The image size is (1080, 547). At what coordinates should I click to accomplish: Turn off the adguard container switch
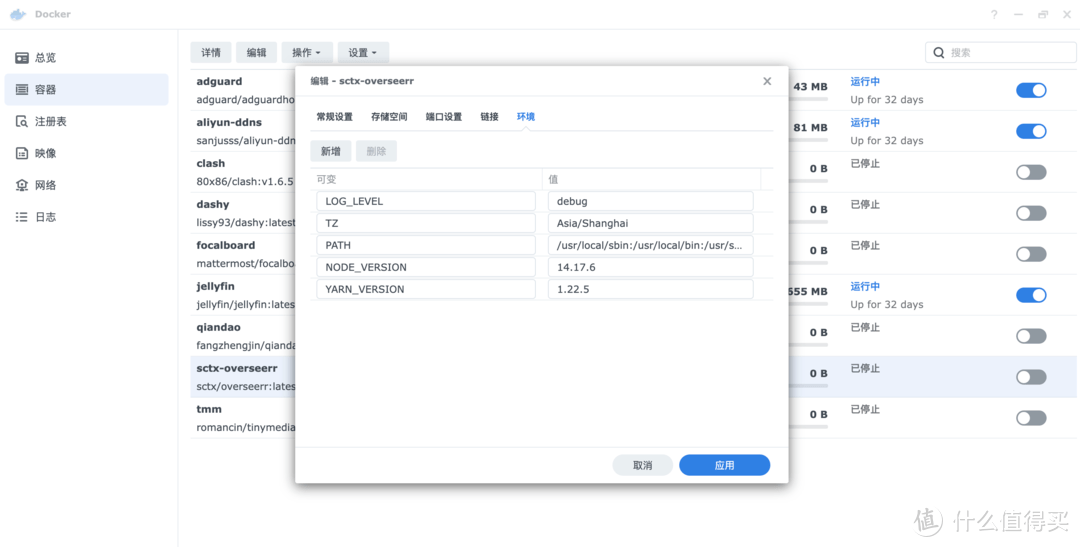pyautogui.click(x=1031, y=90)
